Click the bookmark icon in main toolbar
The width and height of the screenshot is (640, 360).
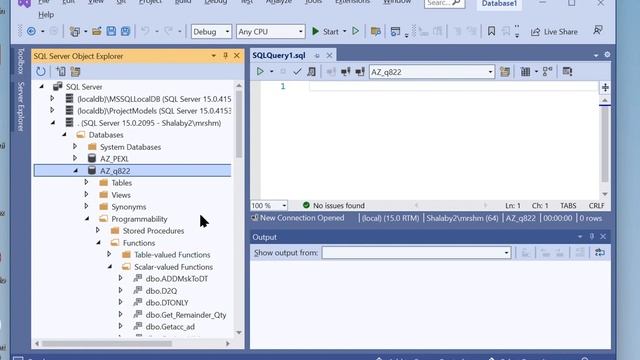pyautogui.click(x=491, y=31)
